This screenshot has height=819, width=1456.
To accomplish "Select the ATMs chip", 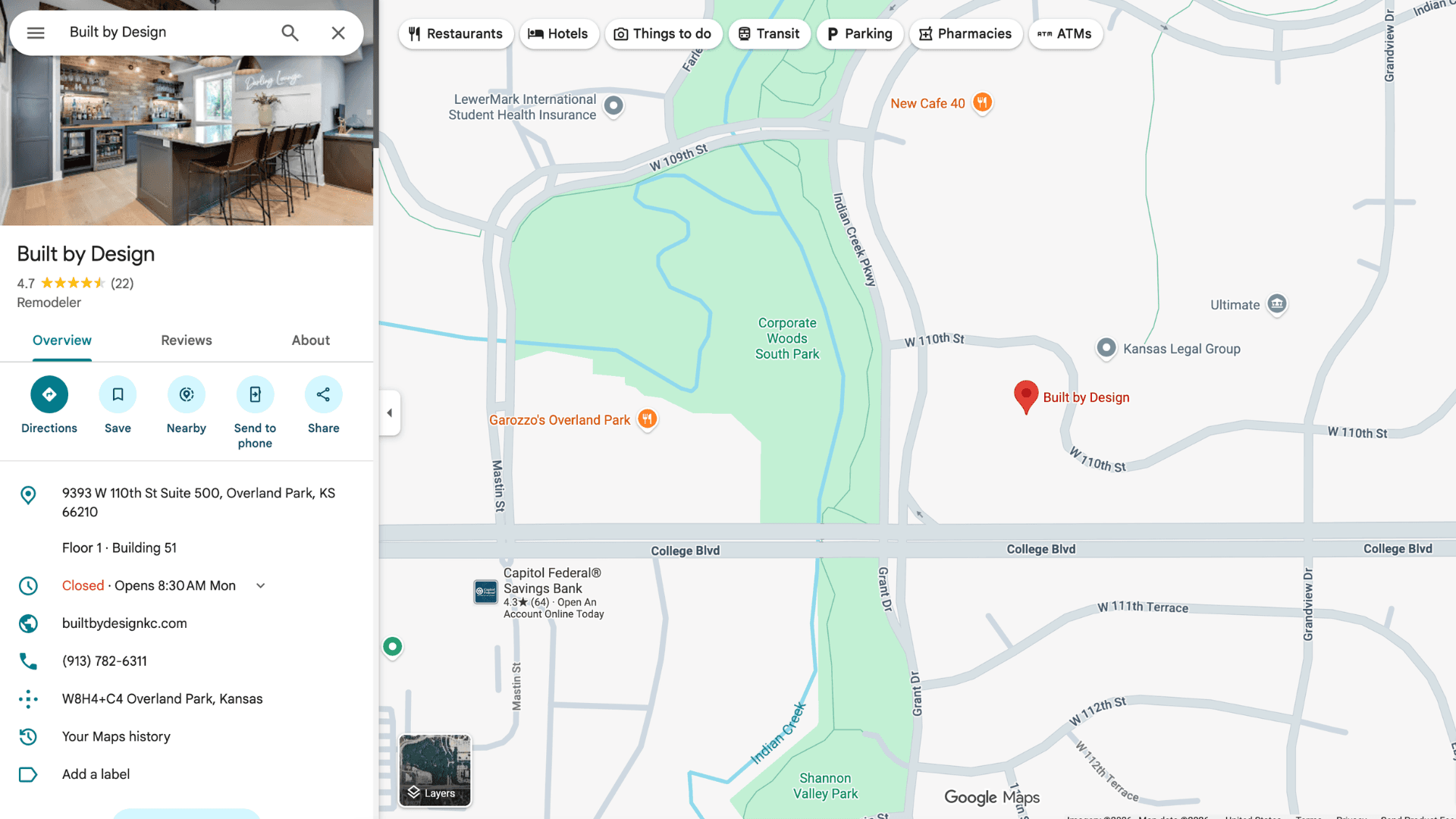I will tap(1065, 33).
